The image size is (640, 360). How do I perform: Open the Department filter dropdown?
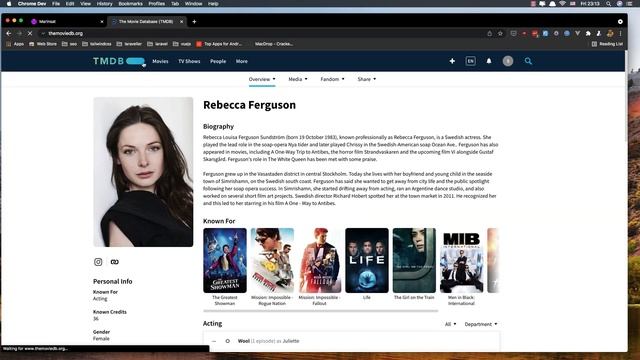[481, 324]
